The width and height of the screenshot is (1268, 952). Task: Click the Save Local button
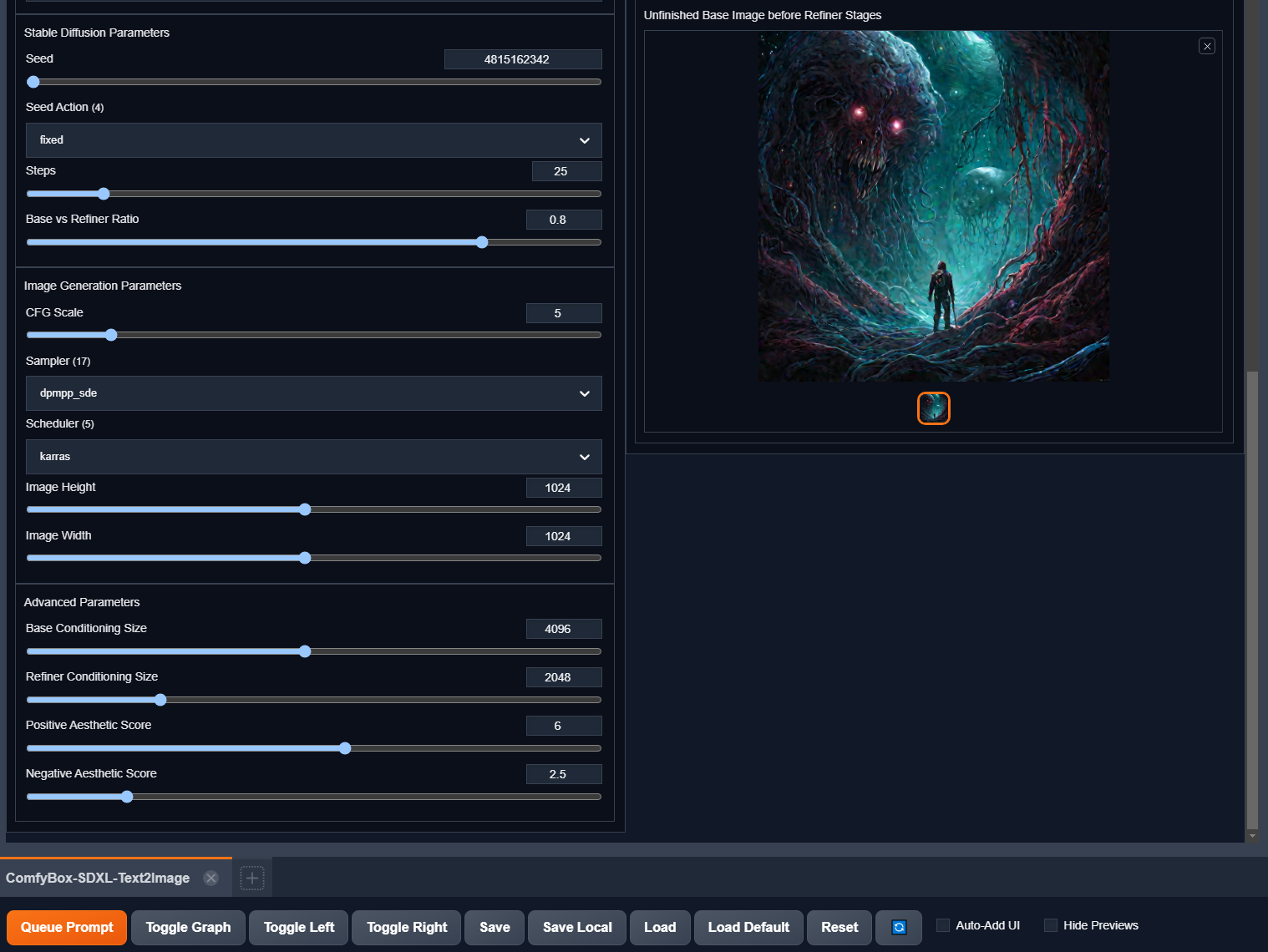pos(577,927)
